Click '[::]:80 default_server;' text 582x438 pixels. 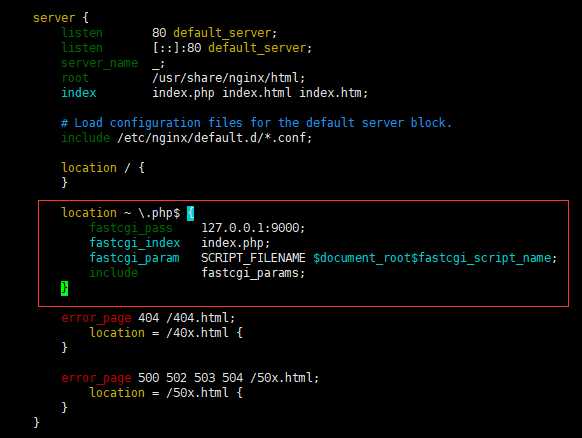(232, 48)
